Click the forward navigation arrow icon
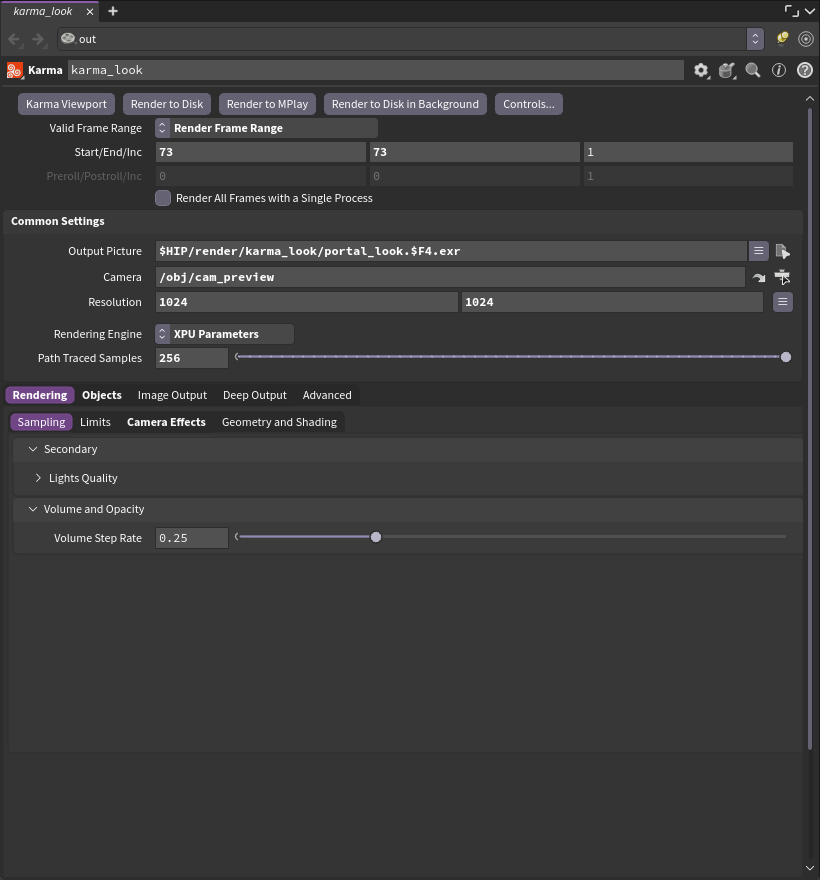 coord(38,39)
